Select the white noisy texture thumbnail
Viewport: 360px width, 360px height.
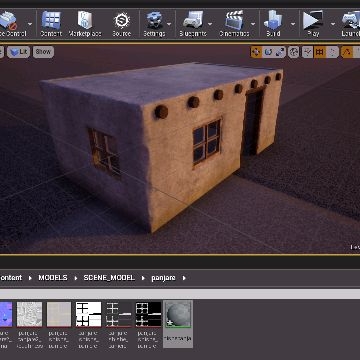point(30,314)
